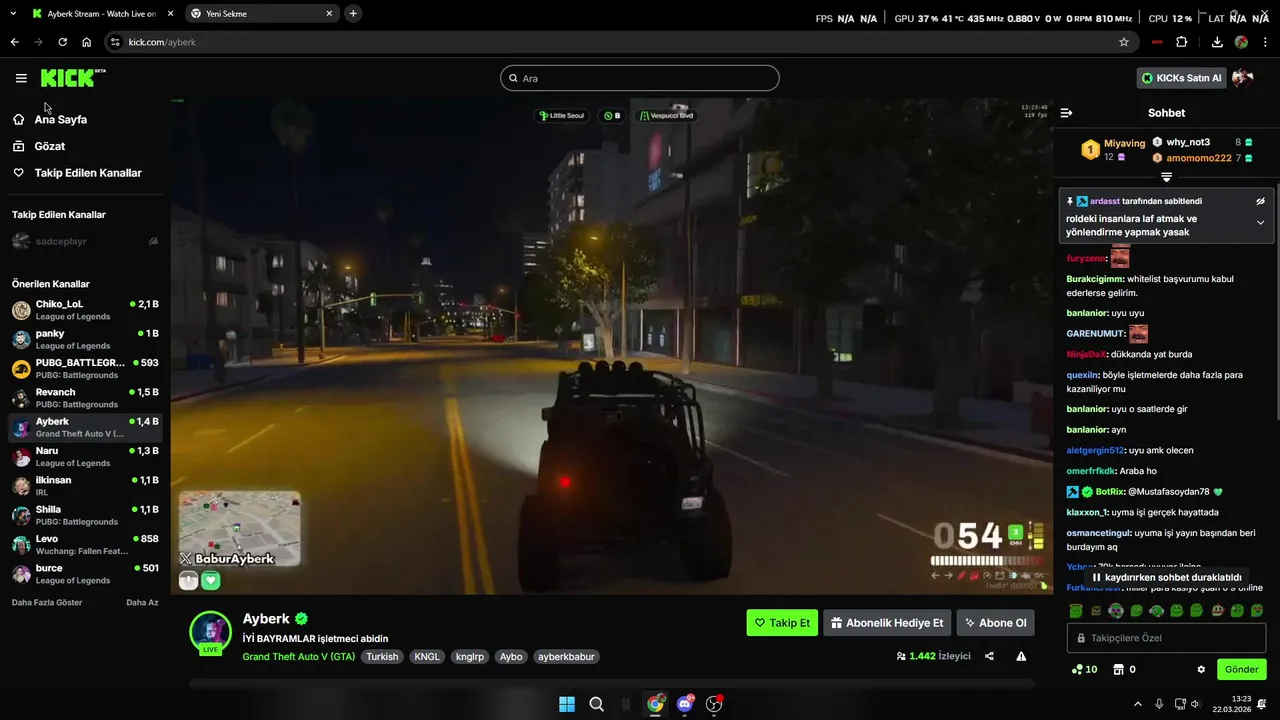Switch to Yeni Sekme browser tab
1280x720 pixels.
click(262, 14)
